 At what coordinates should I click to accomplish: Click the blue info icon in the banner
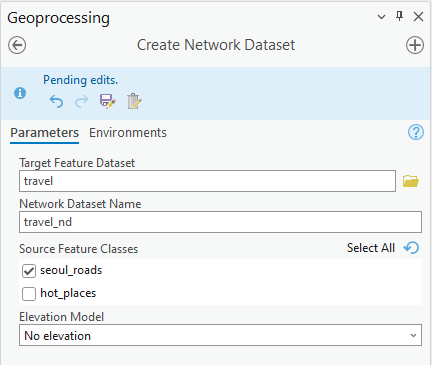click(x=20, y=93)
